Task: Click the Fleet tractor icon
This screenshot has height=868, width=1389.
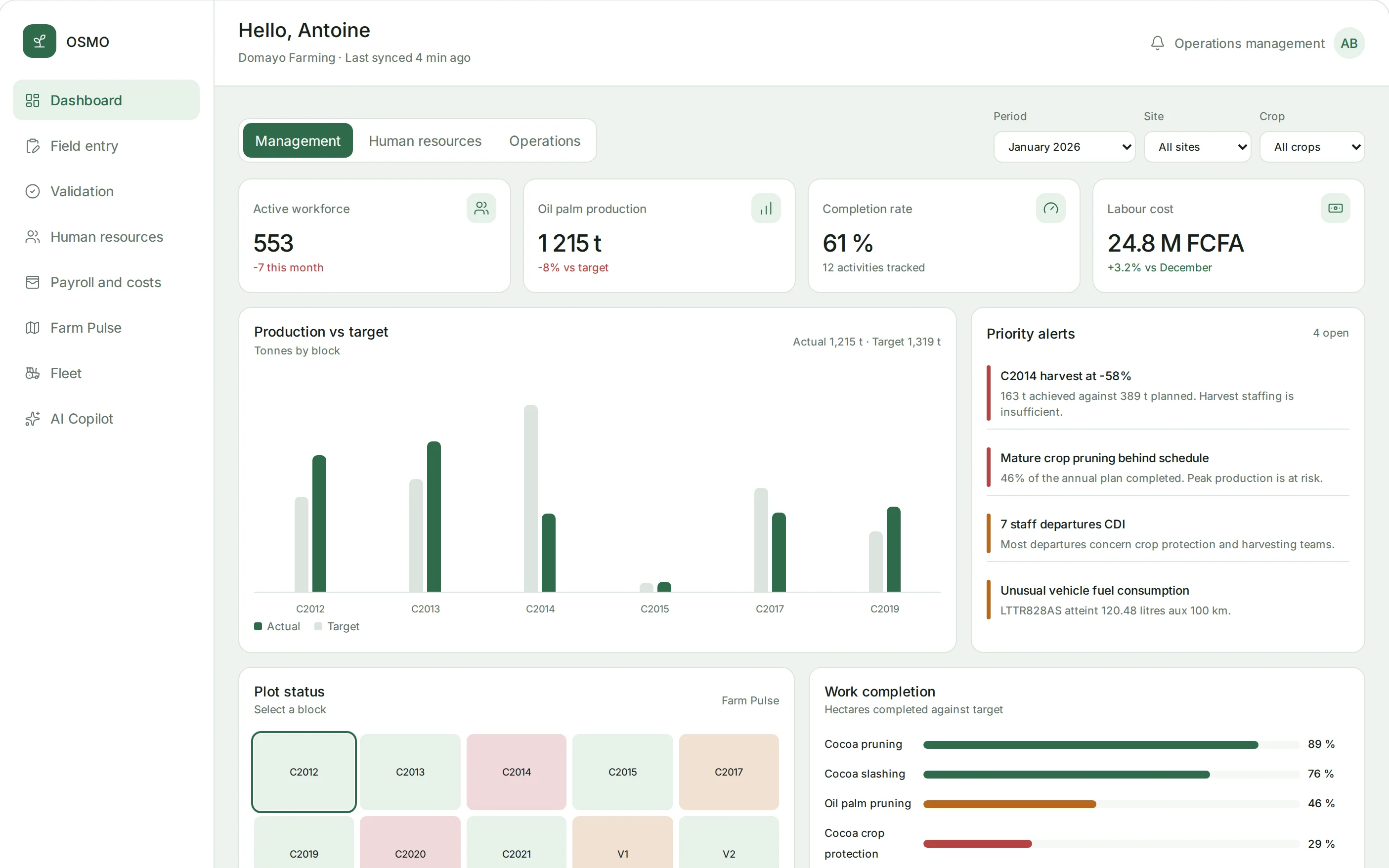Action: point(33,373)
